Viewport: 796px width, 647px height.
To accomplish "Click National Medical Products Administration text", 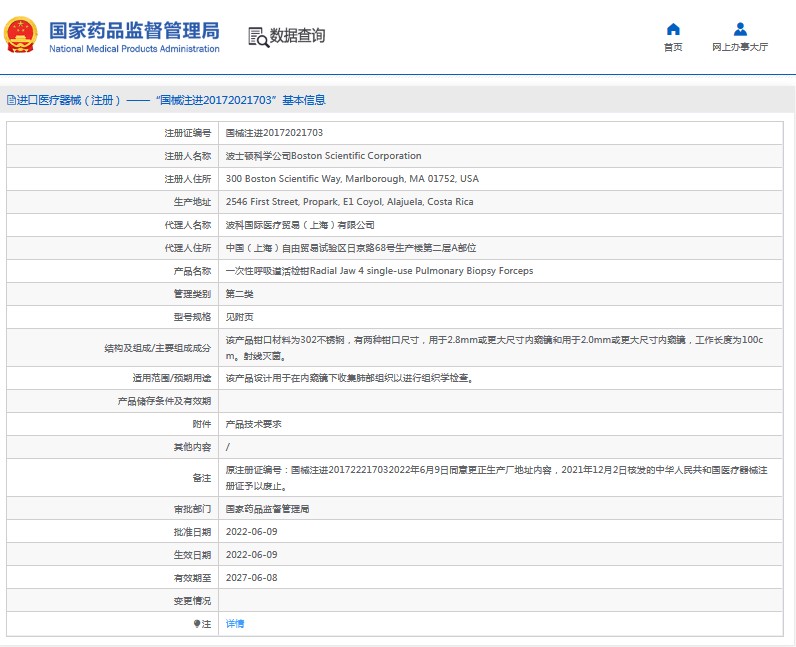I will pos(134,49).
